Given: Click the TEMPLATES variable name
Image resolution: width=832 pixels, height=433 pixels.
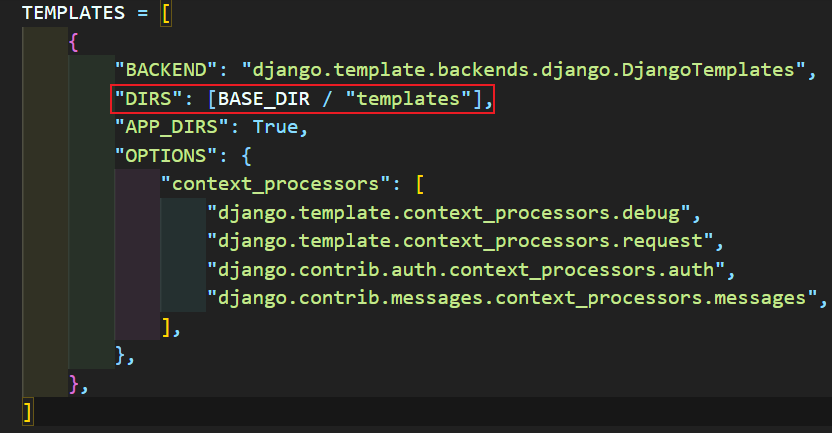Looking at the screenshot, I should (x=73, y=13).
